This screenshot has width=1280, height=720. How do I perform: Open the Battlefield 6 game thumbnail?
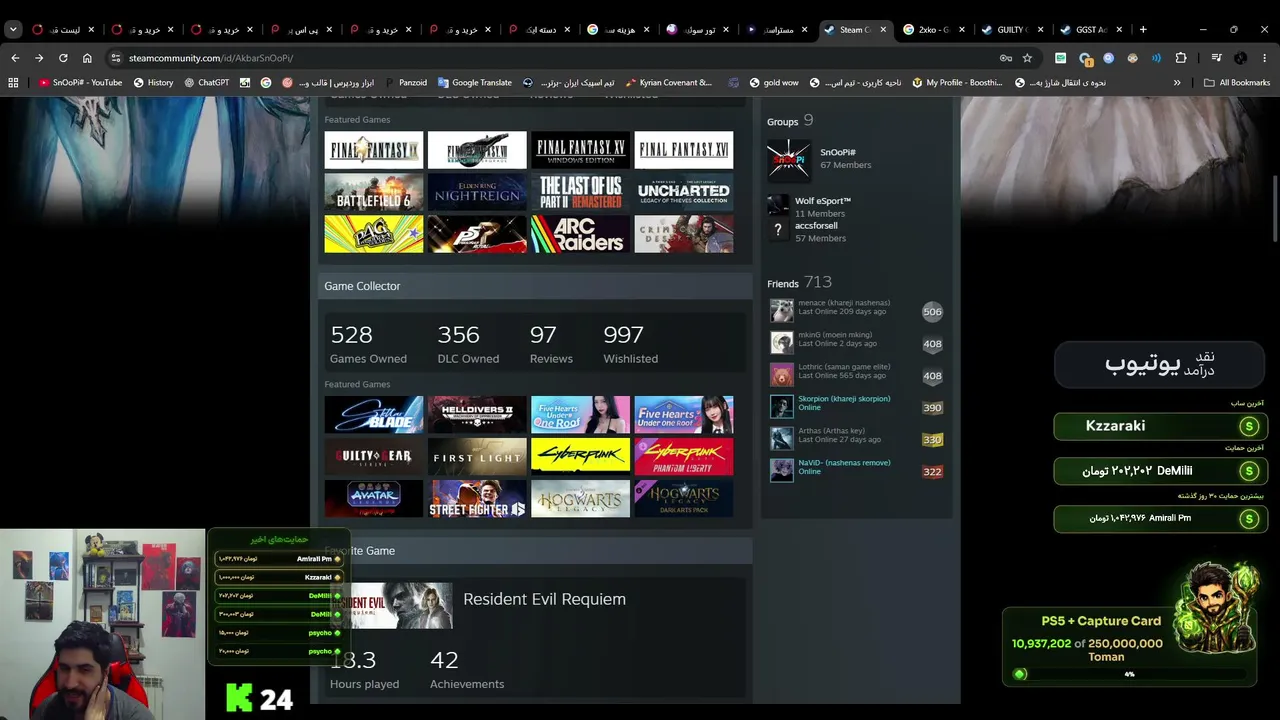pos(374,192)
